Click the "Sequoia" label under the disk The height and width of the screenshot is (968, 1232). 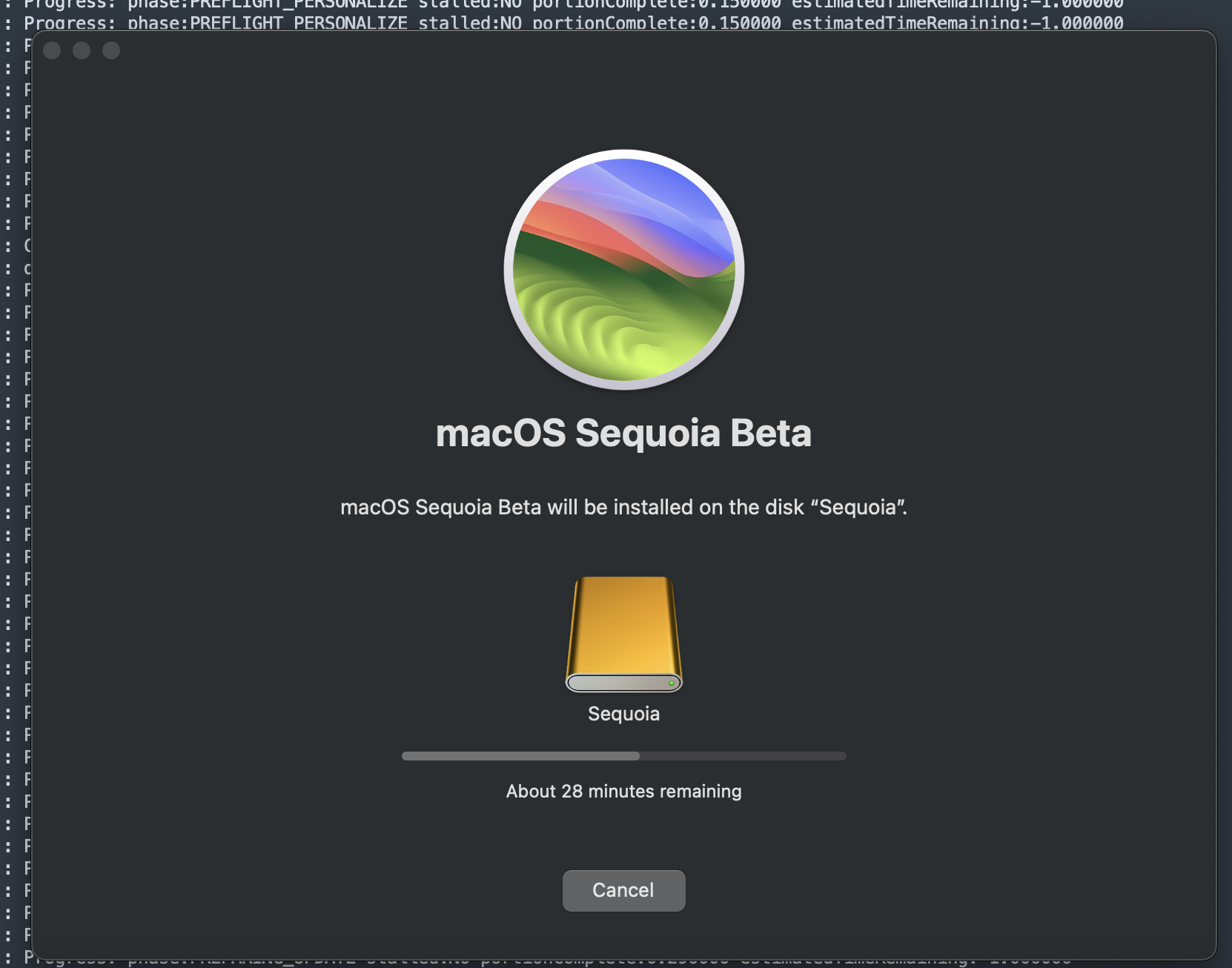pos(623,714)
